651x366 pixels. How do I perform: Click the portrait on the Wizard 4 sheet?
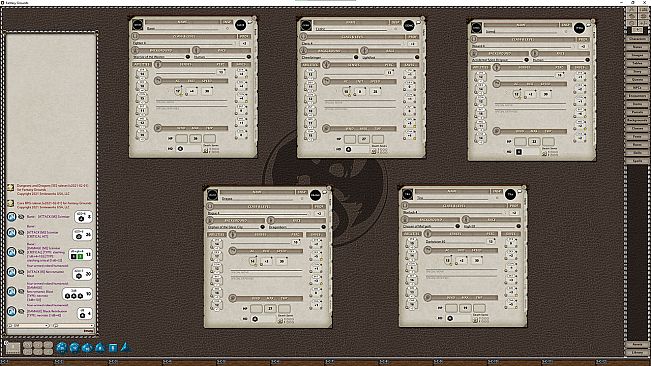(x=477, y=27)
